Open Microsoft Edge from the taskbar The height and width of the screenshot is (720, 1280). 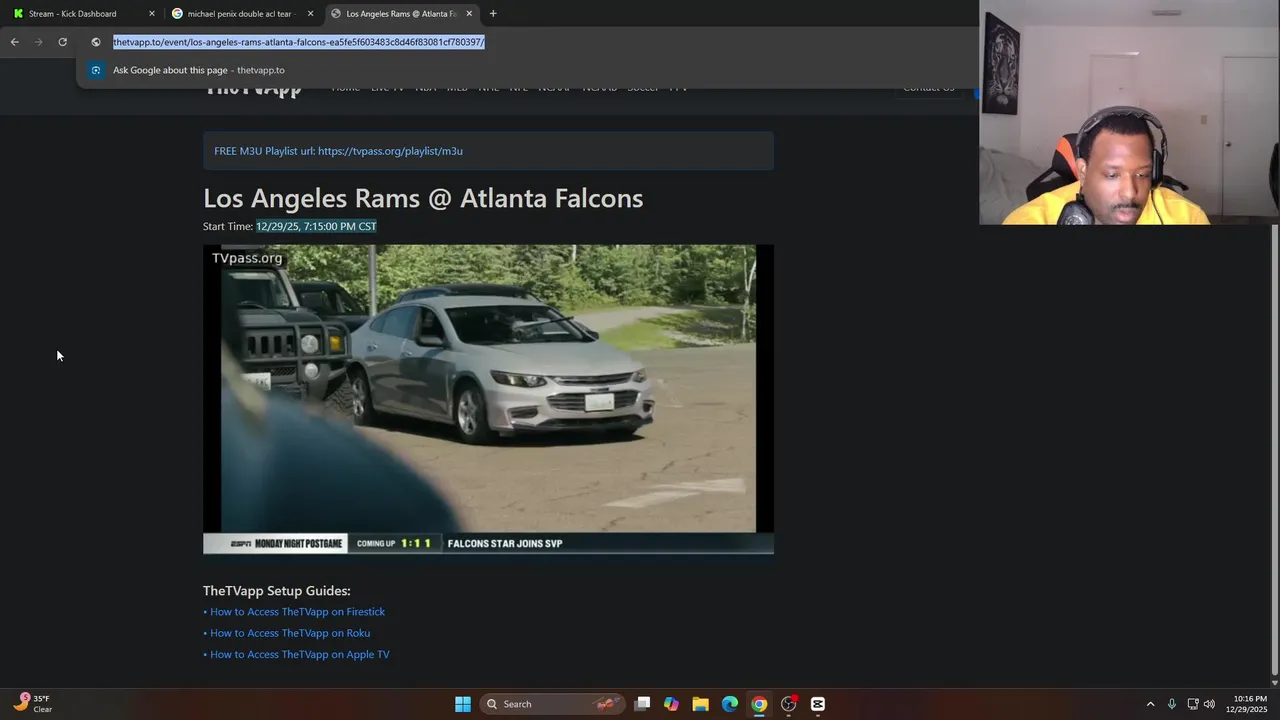(x=730, y=704)
